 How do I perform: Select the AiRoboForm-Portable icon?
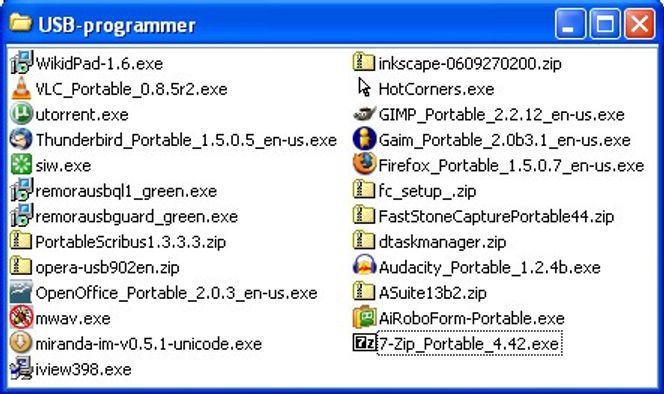point(364,317)
